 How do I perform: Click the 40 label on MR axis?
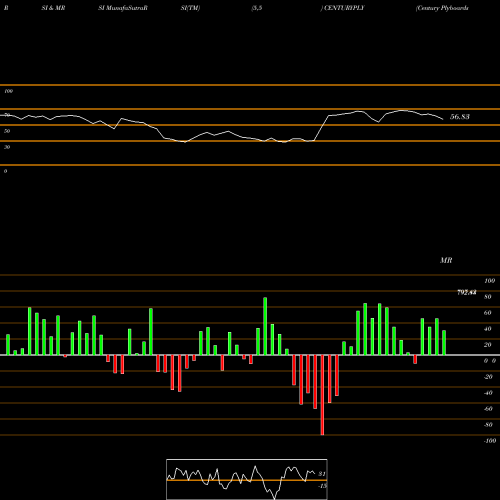[488, 329]
